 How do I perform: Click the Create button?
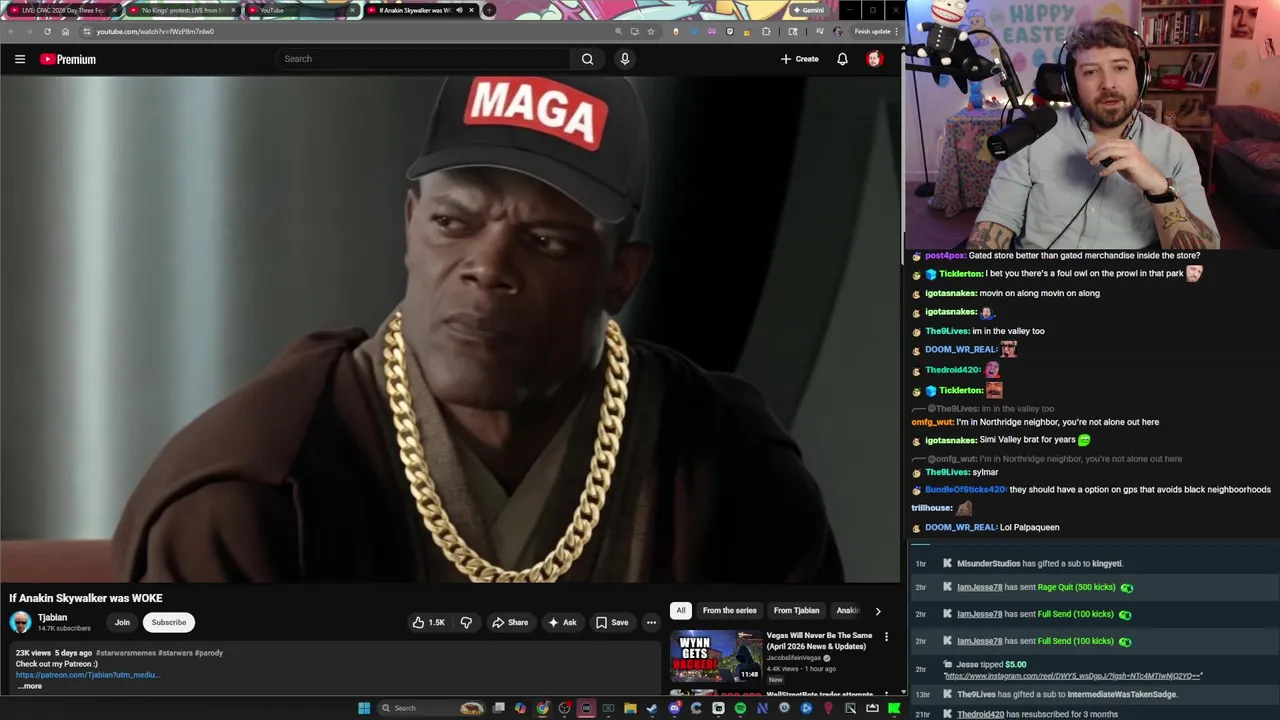point(800,59)
